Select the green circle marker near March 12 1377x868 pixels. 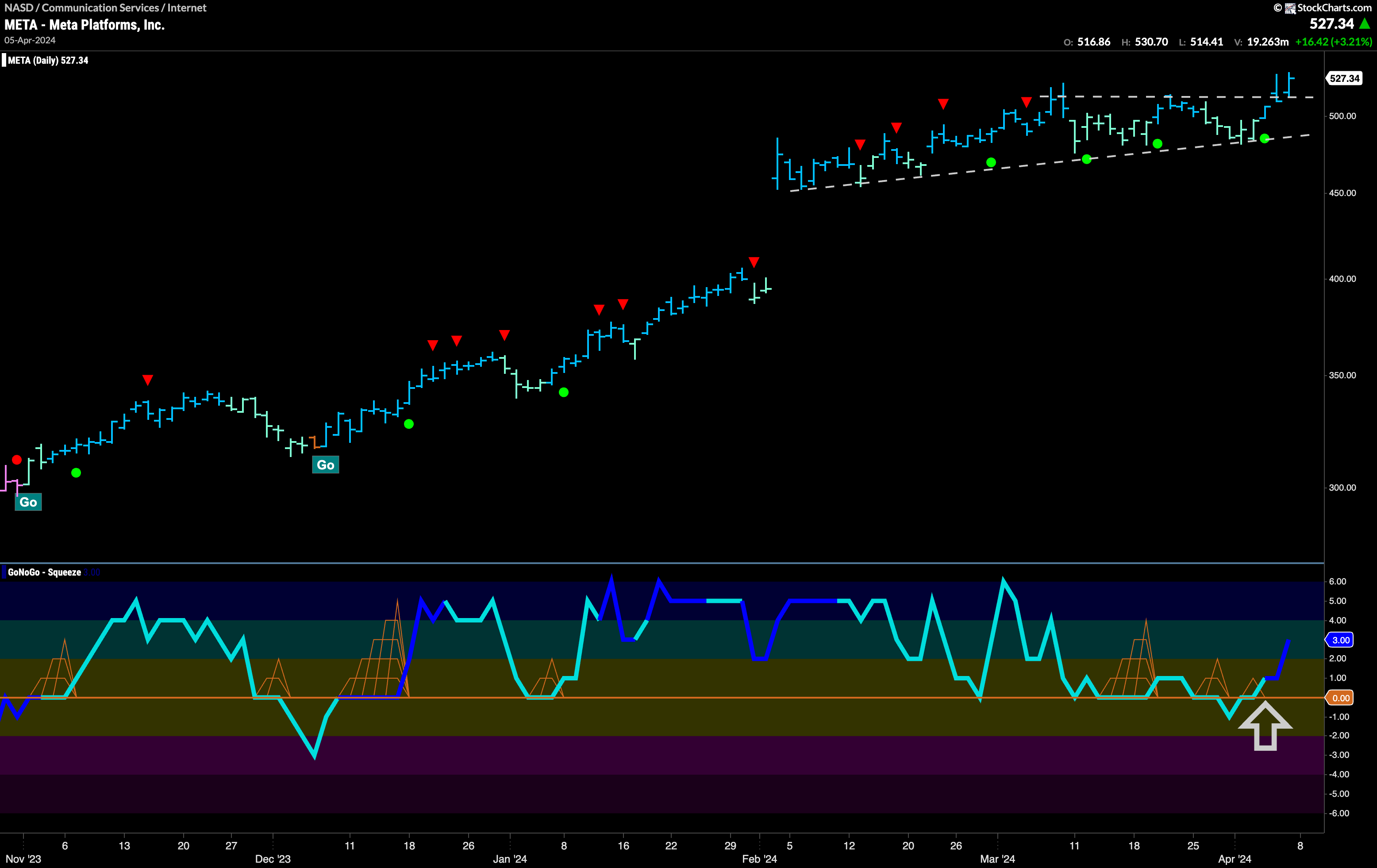coord(1086,160)
